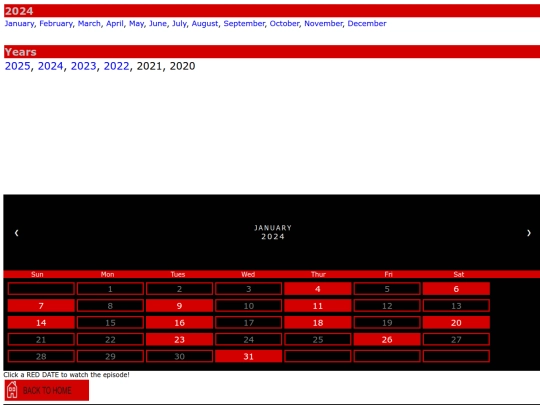Open the September month link
The width and height of the screenshot is (540, 405).
pos(244,23)
